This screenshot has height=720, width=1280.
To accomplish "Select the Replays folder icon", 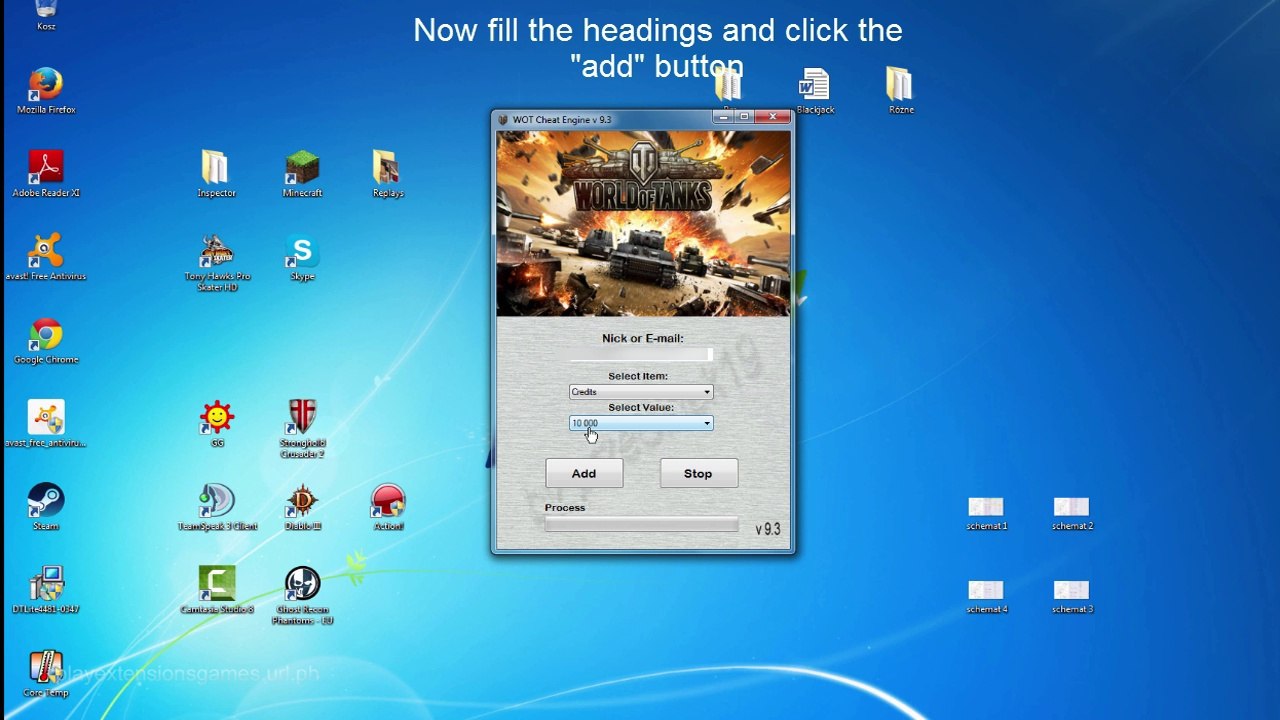I will click(387, 173).
